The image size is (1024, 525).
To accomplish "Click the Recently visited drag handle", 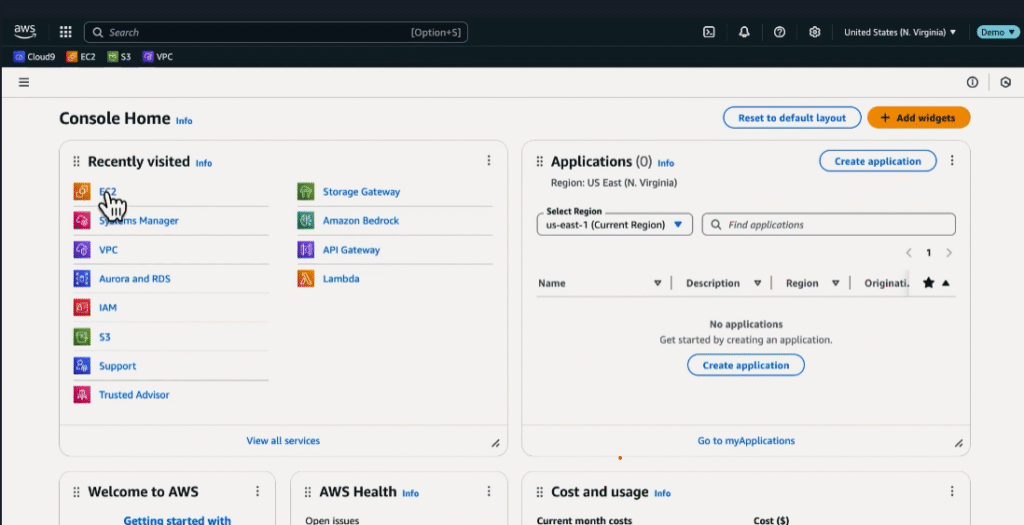I will tap(76, 161).
